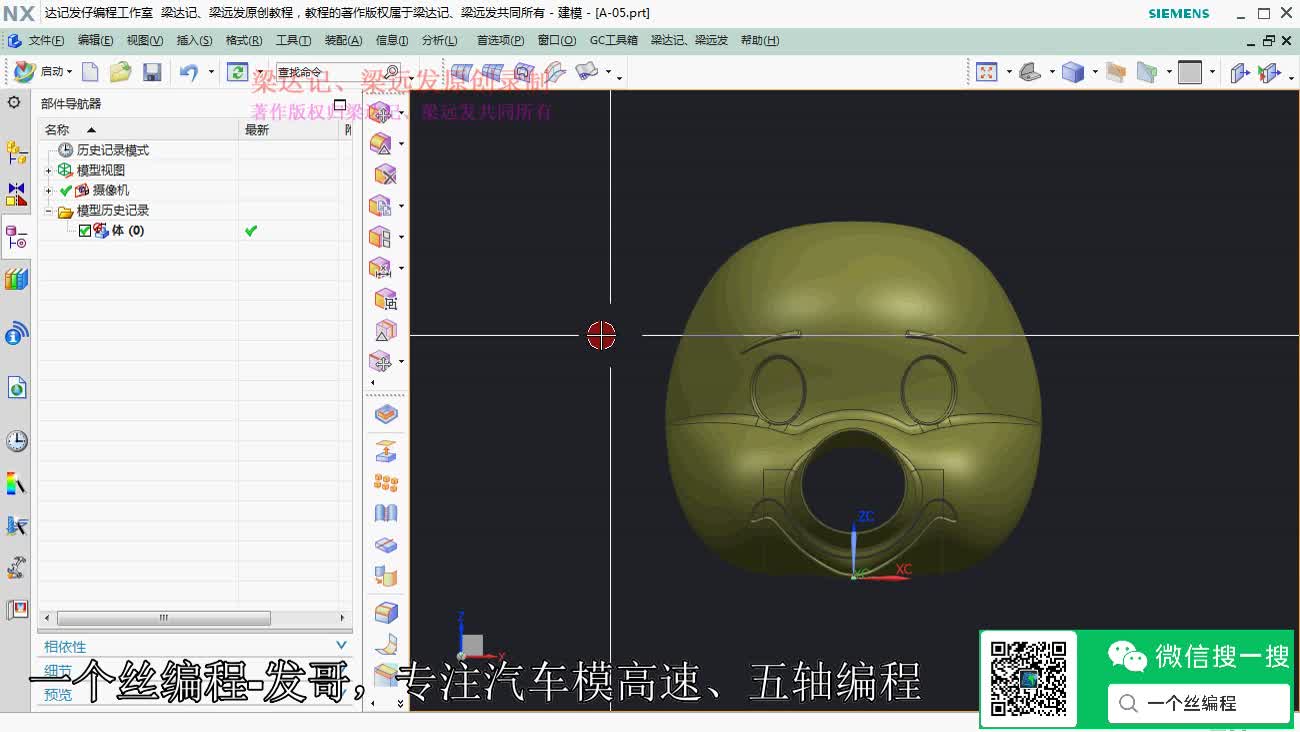Viewport: 1300px width, 732px height.
Task: Click the 部件导航器 panel title
Action: click(x=71, y=104)
